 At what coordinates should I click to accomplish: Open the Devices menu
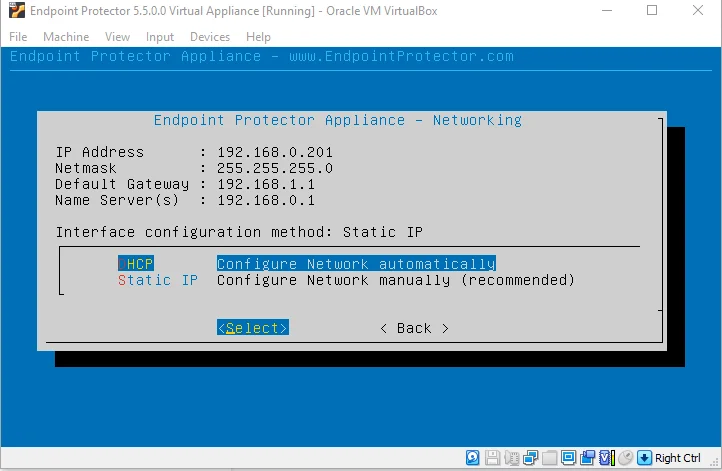[x=210, y=37]
